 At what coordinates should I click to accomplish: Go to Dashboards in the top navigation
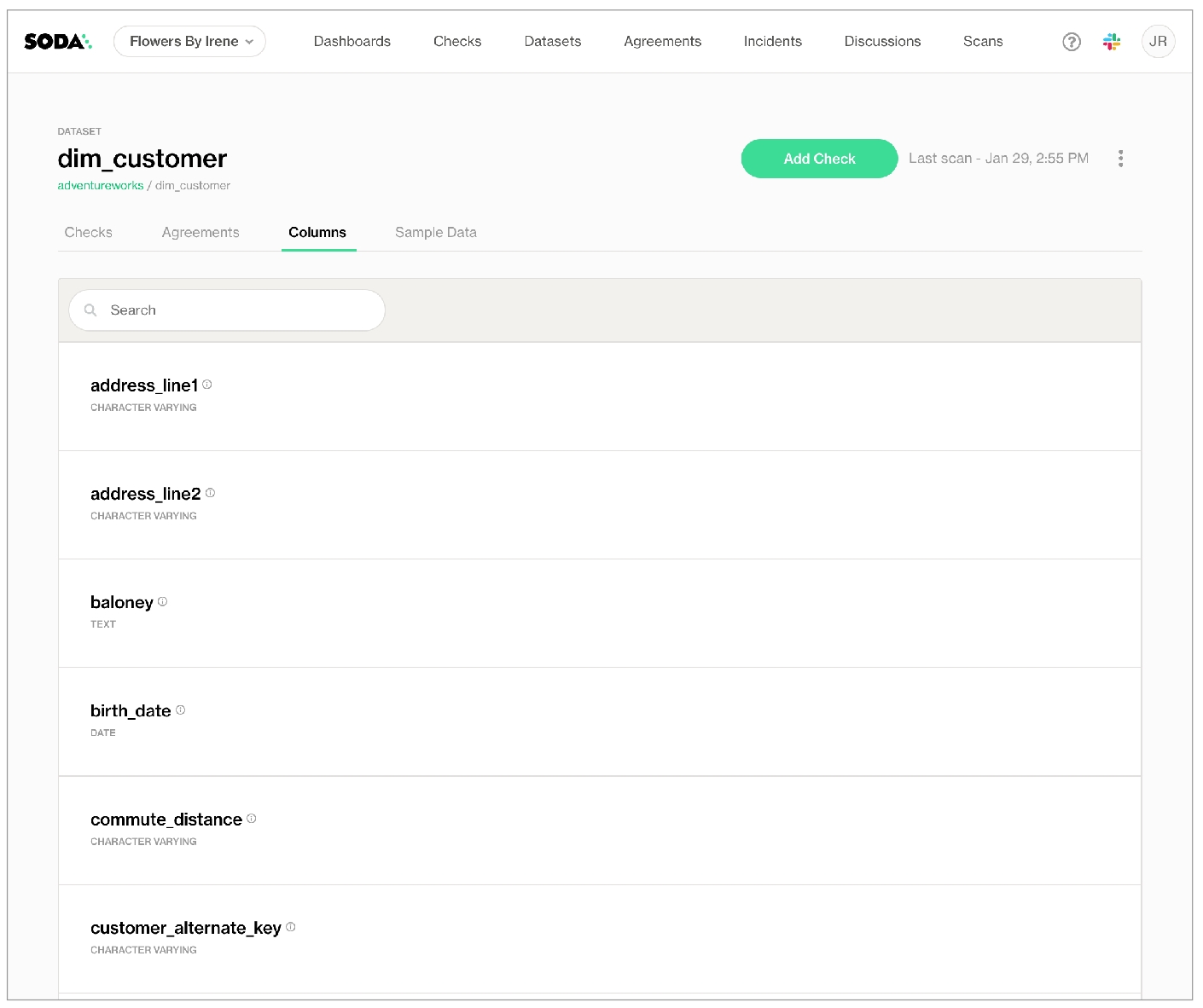pyautogui.click(x=352, y=42)
